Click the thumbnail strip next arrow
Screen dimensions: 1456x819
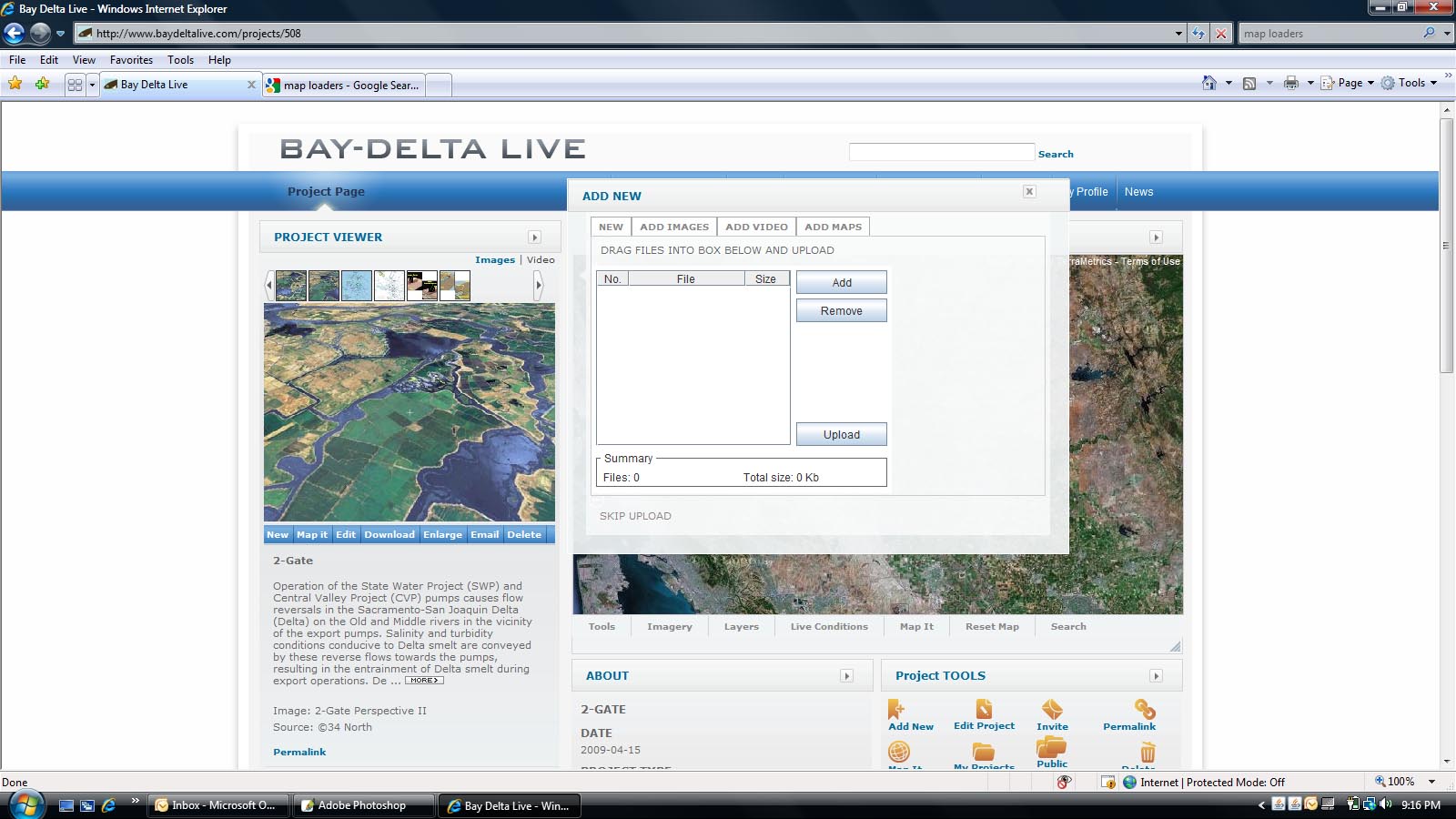539,286
